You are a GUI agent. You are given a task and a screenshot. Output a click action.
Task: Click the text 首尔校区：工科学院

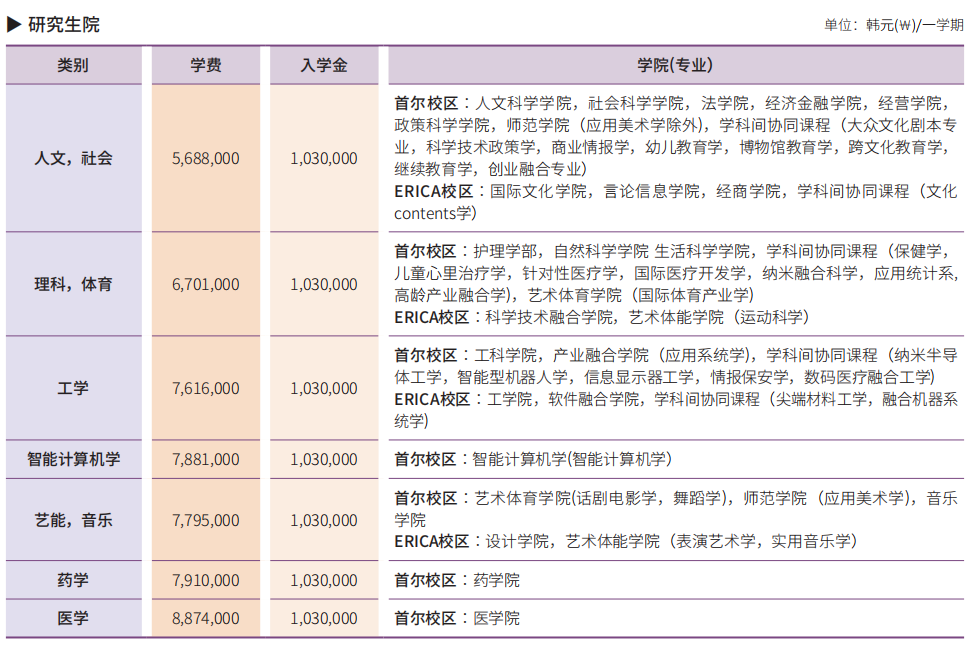[x=466, y=355]
